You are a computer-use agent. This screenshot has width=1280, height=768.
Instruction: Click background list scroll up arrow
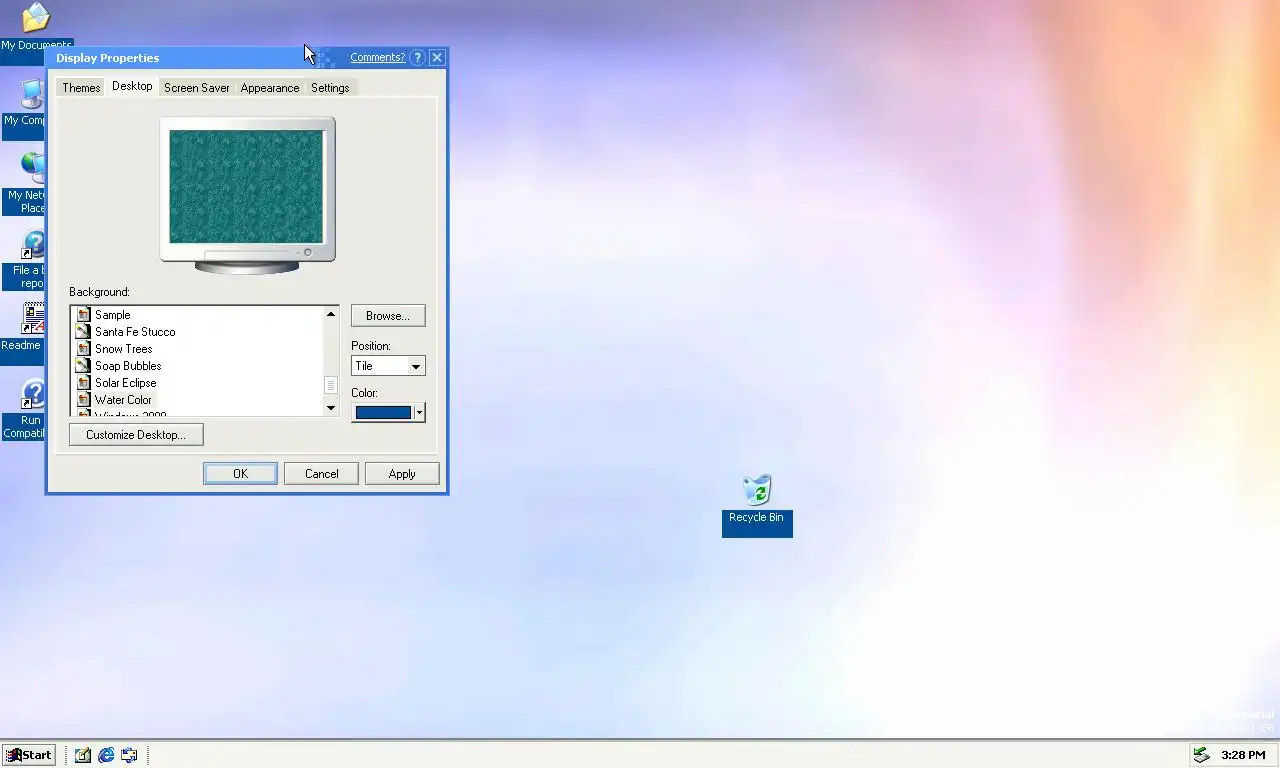click(x=331, y=315)
